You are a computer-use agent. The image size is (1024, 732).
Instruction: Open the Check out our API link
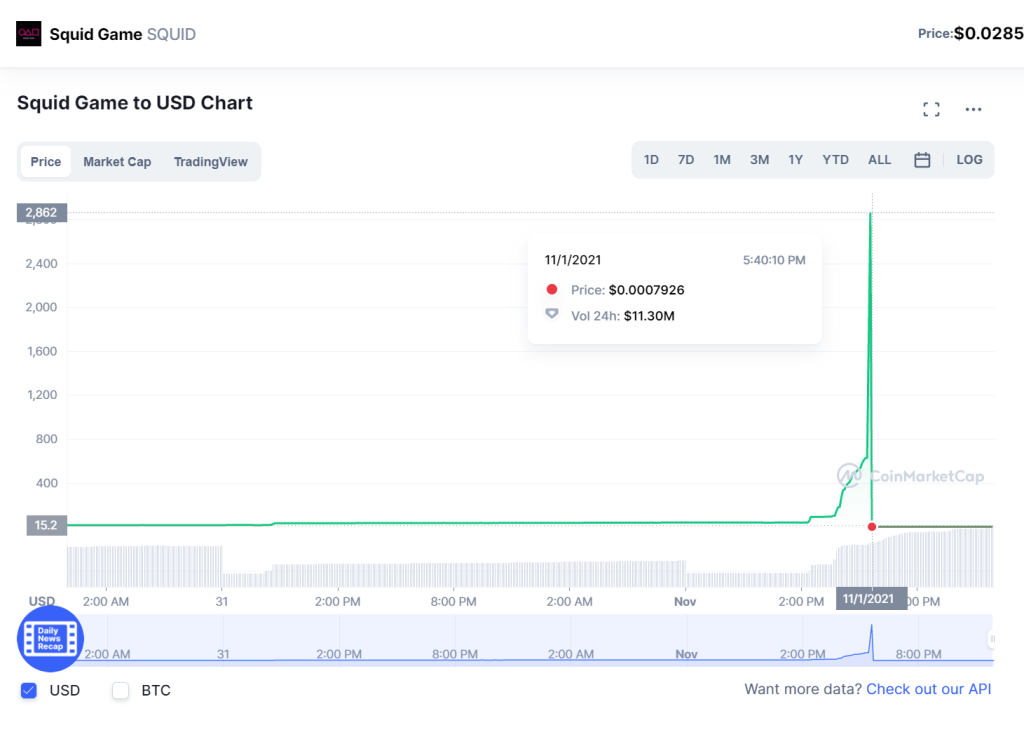[x=929, y=689]
